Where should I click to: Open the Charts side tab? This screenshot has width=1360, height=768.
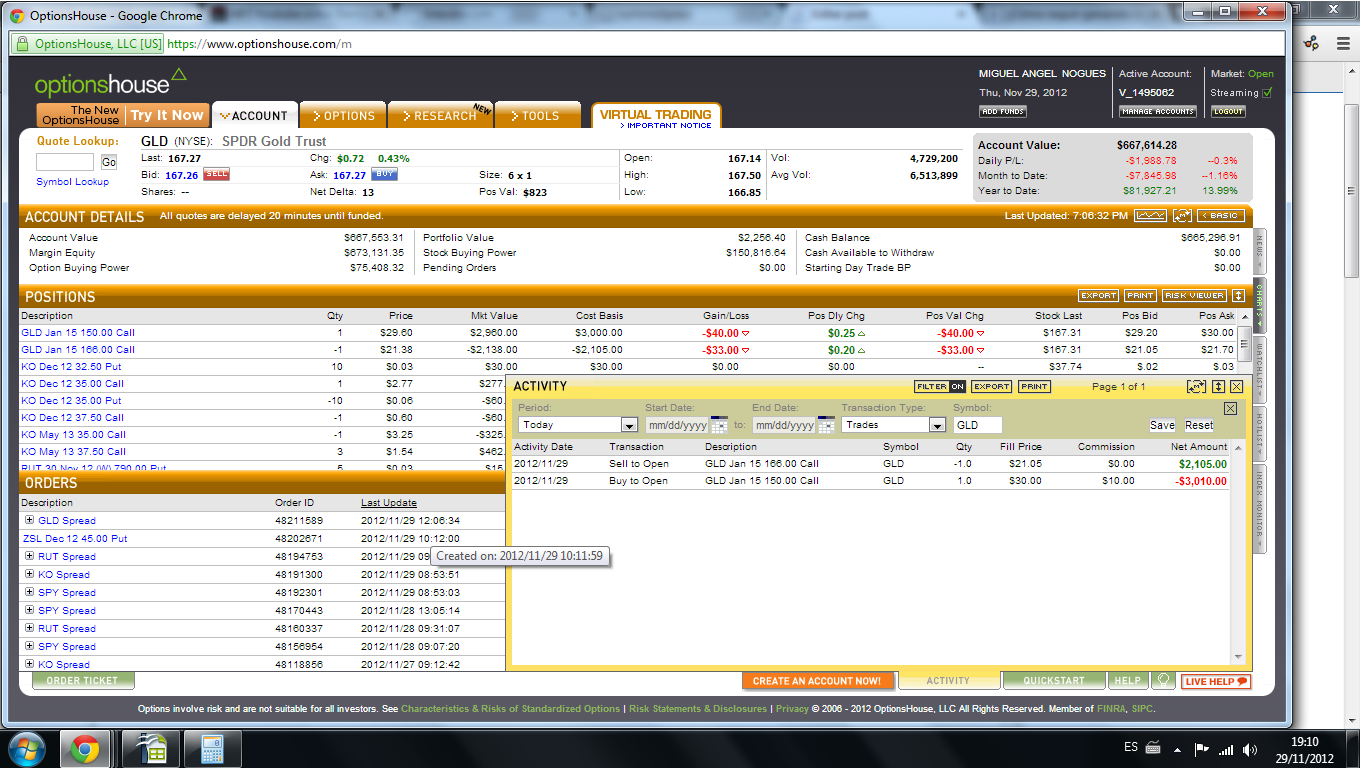coord(1259,305)
